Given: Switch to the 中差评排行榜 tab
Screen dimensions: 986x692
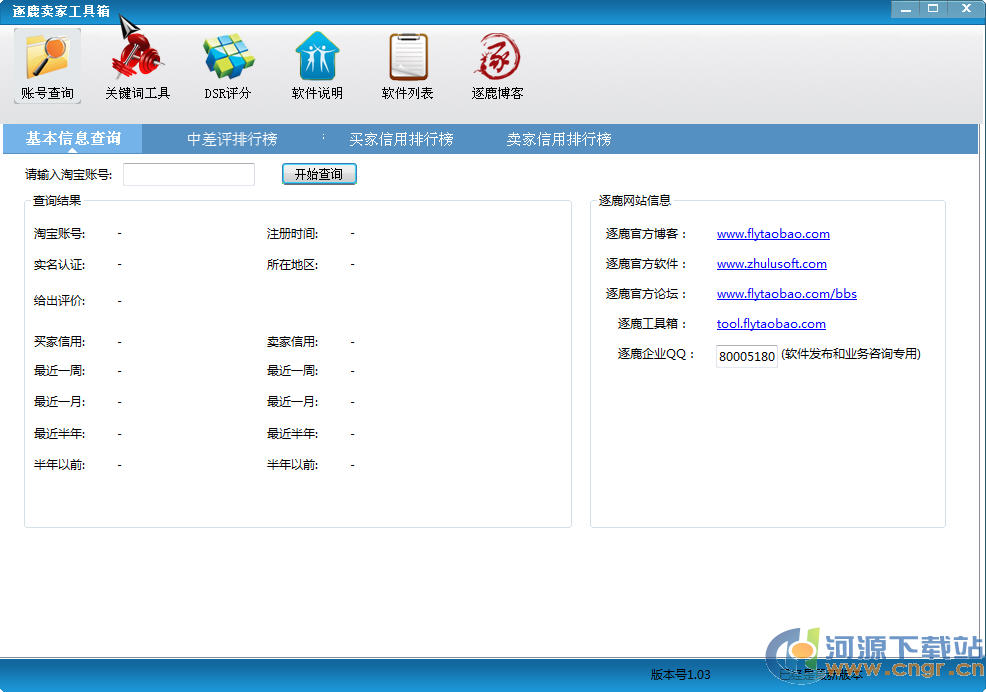Looking at the screenshot, I should point(232,139).
